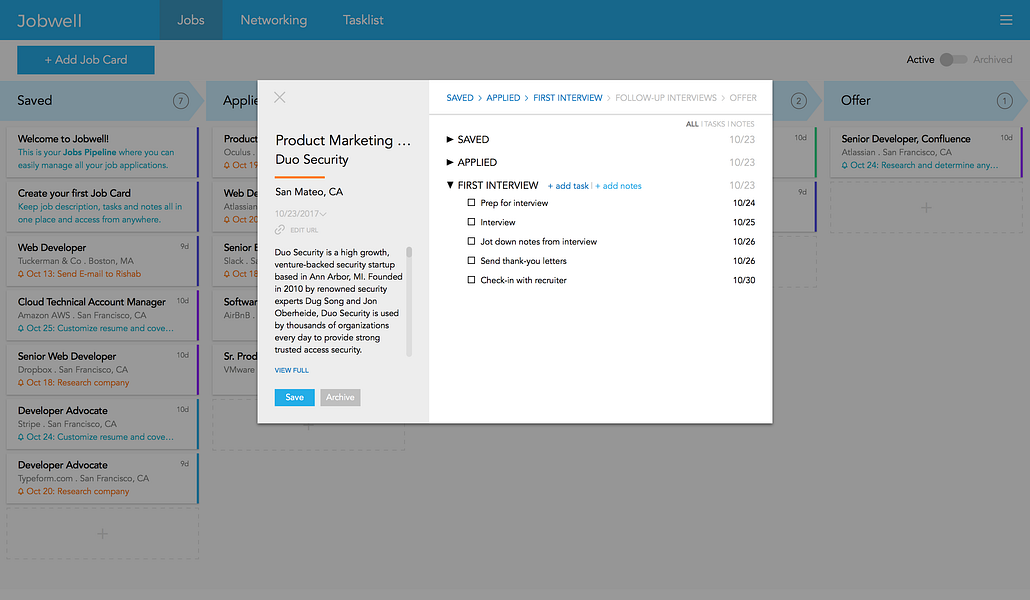Select FIRST INTERVIEW in the breadcrumb

[x=568, y=98]
